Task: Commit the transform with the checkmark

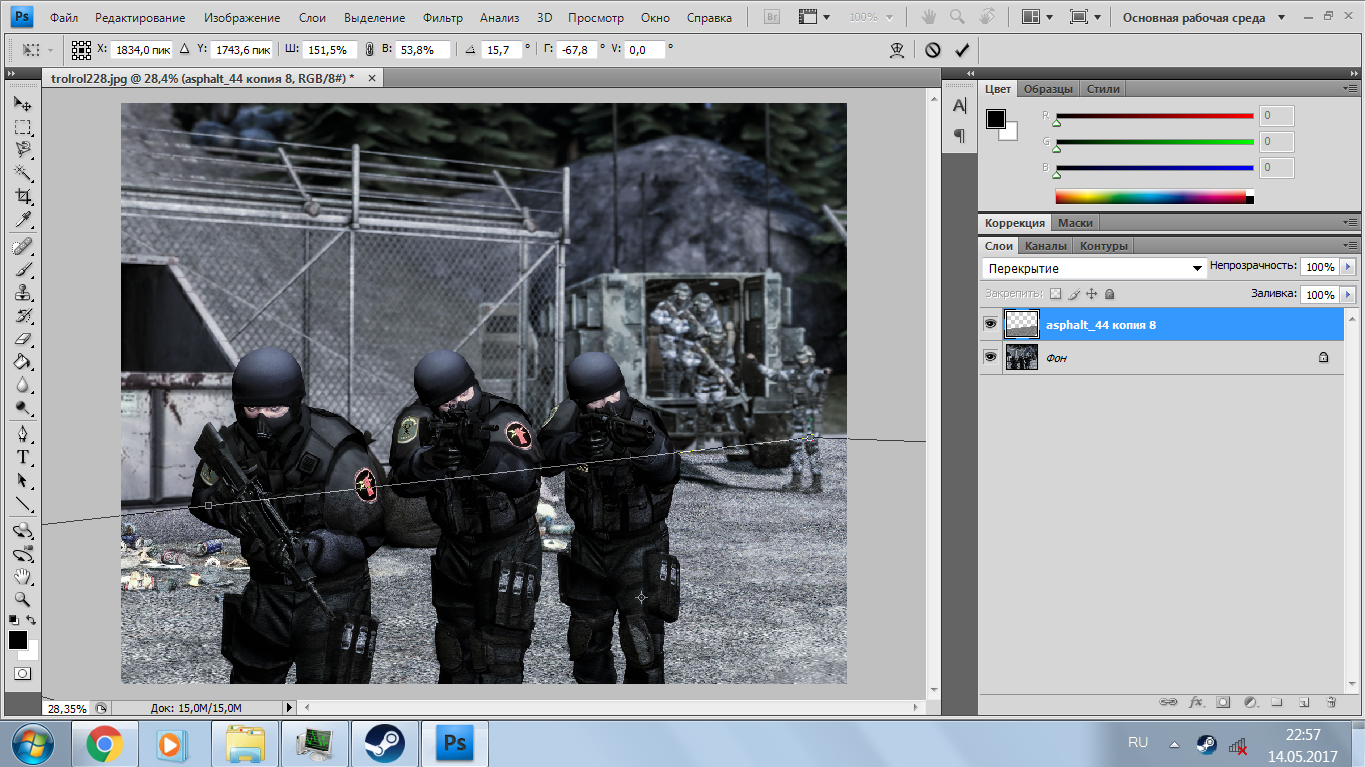Action: coord(962,50)
